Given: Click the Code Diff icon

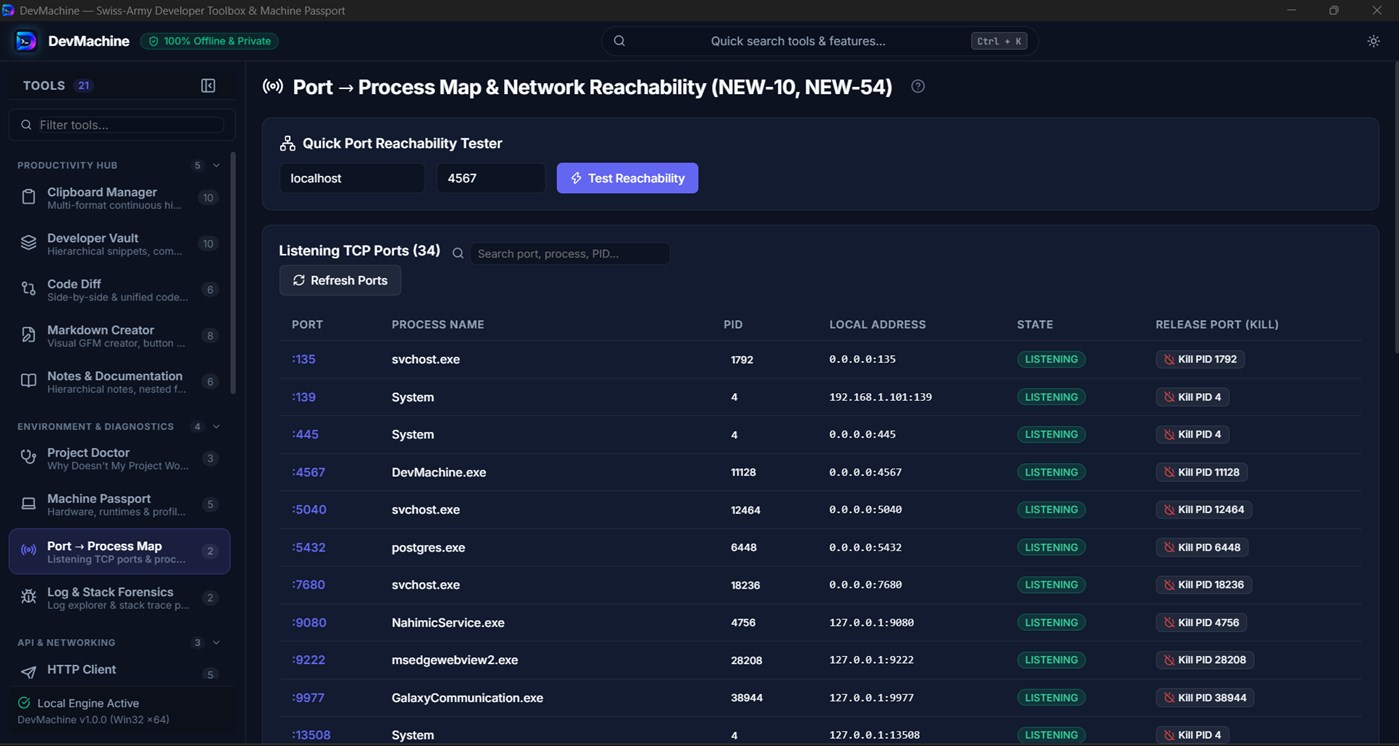Looking at the screenshot, I should coord(29,289).
